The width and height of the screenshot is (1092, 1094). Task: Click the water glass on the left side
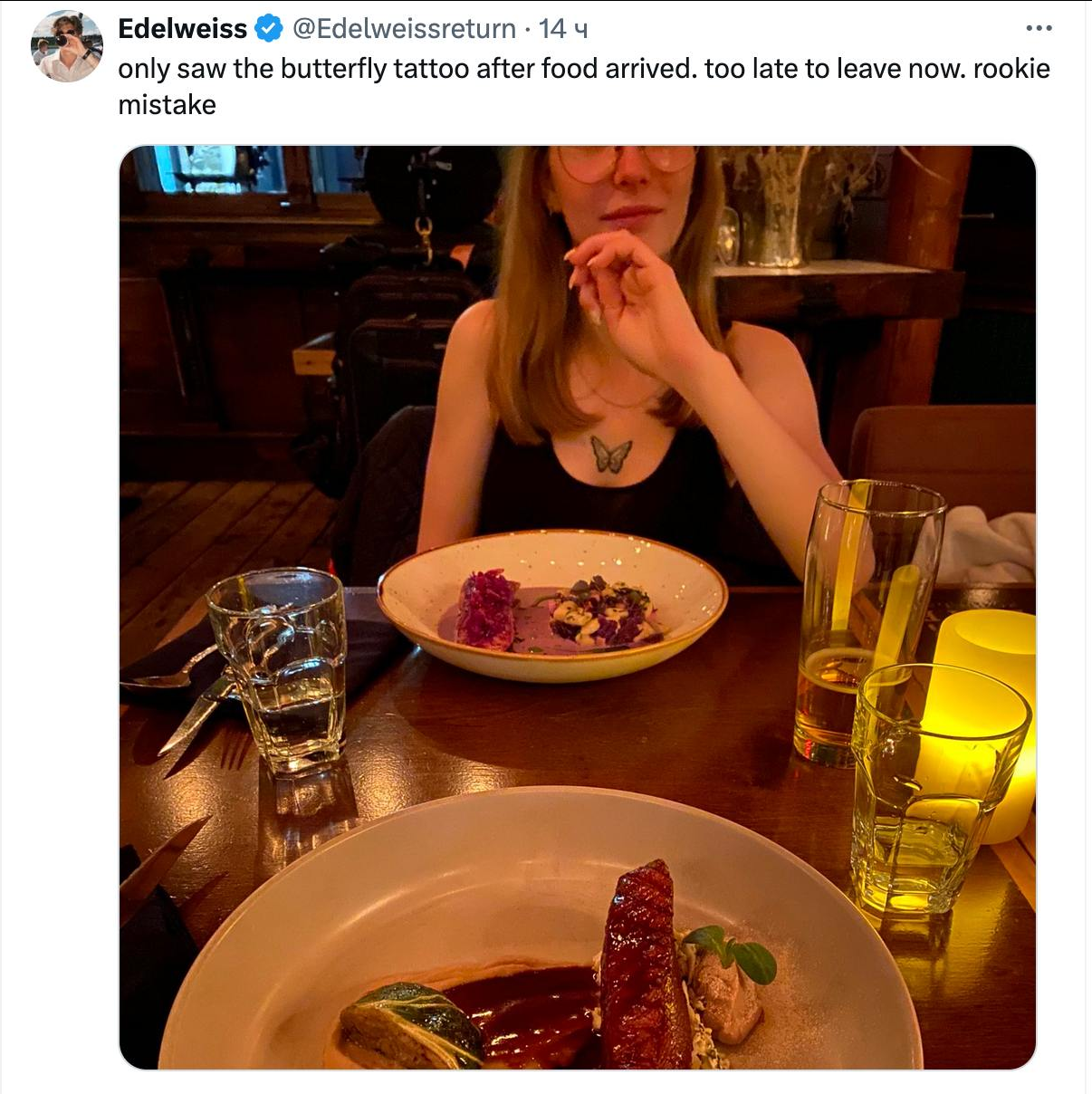pos(278,668)
